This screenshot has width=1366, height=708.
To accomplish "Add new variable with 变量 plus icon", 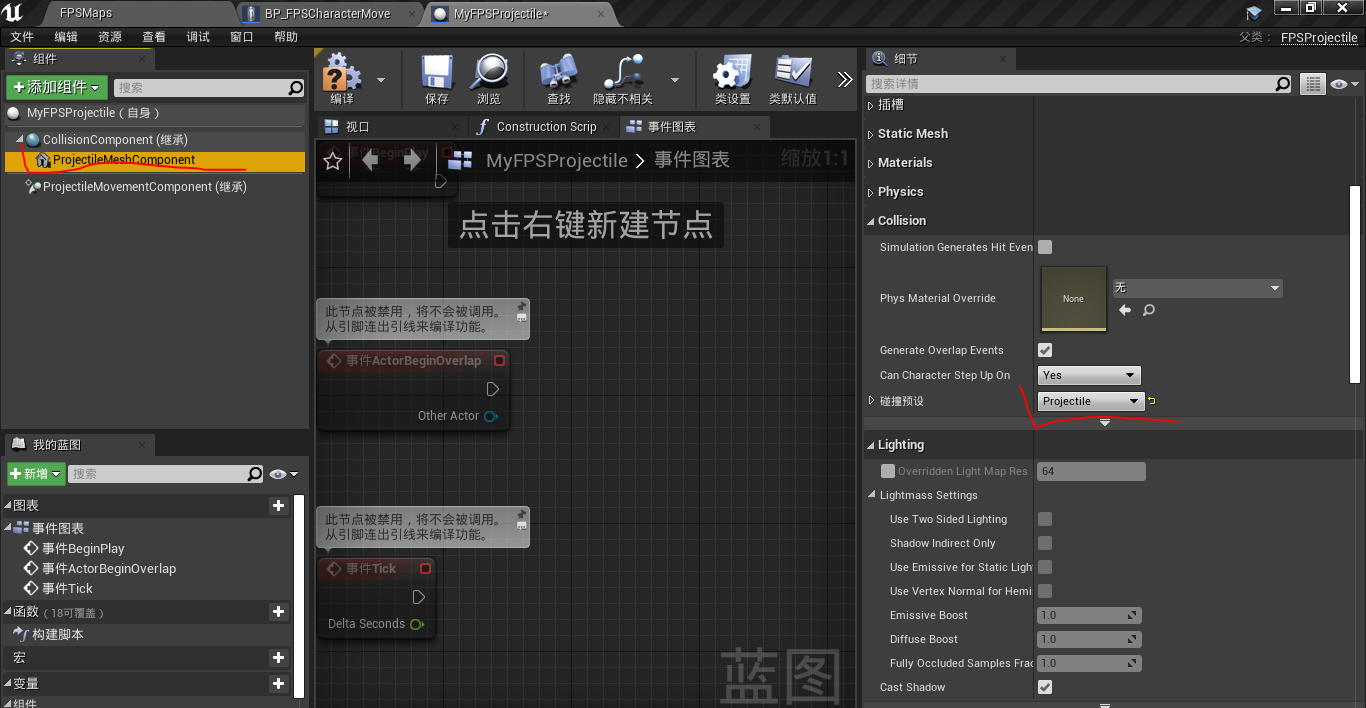I will click(x=279, y=684).
